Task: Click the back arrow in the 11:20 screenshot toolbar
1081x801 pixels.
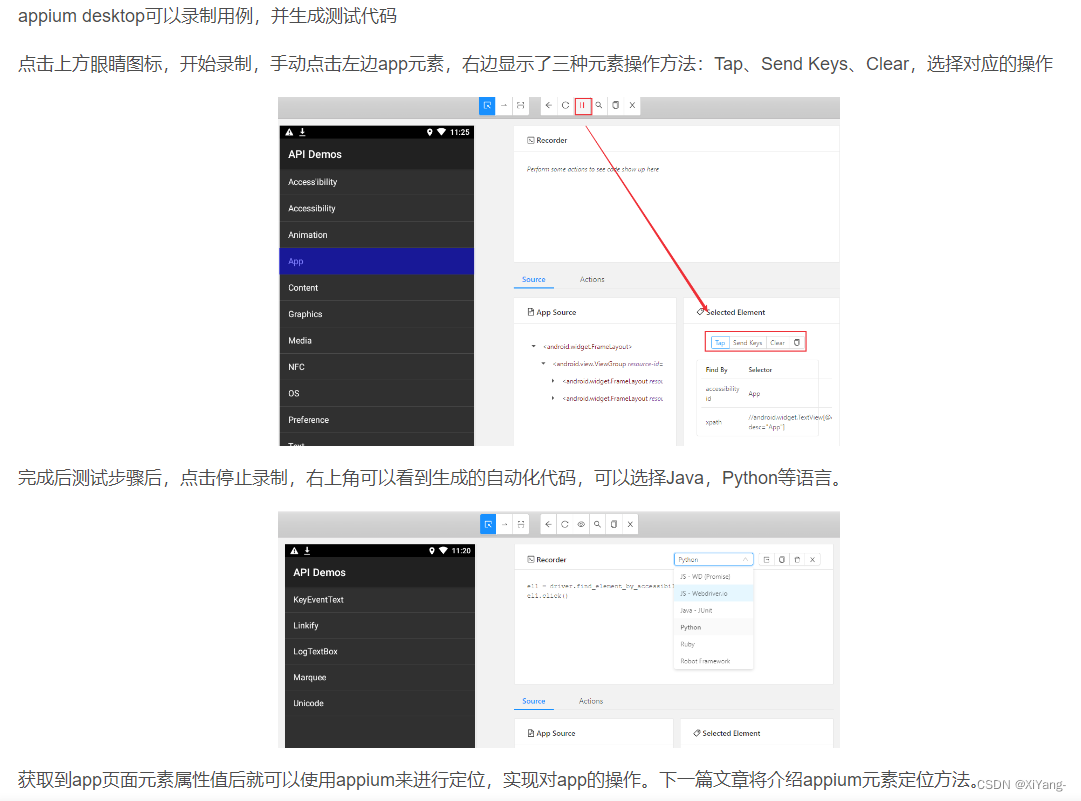Action: [x=548, y=525]
